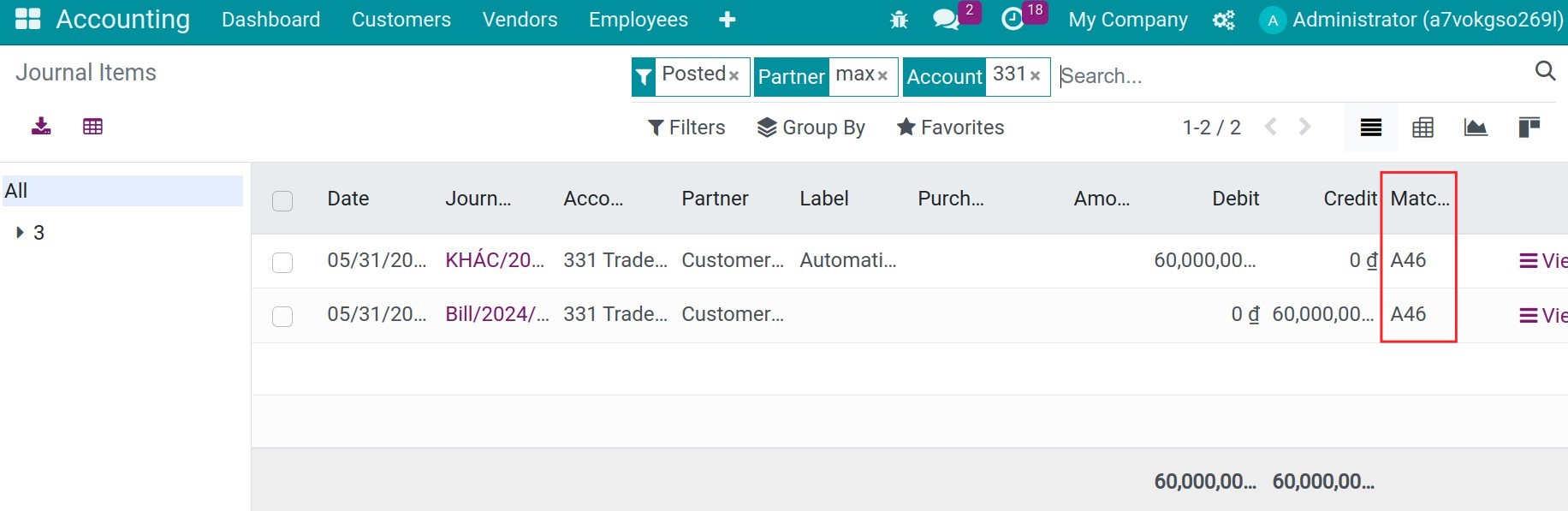Screen dimensions: 1568x511
Task: Select All in the sidebar
Action: (x=122, y=191)
